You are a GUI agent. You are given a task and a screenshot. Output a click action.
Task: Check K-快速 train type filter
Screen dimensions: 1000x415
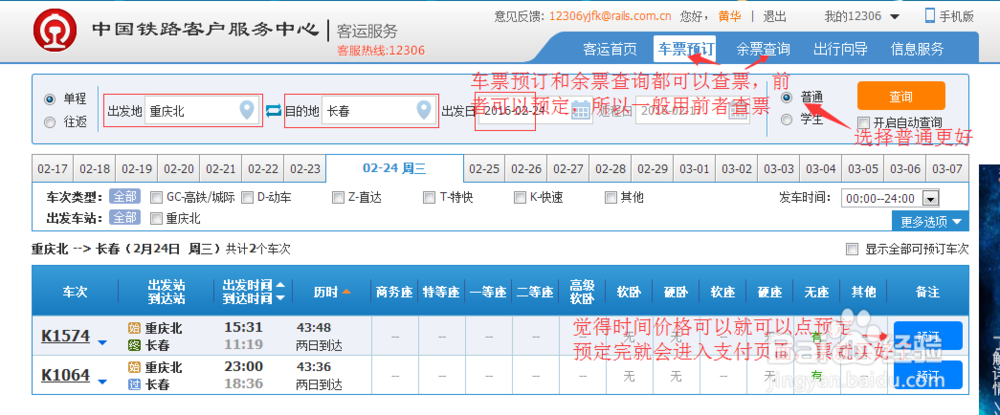520,198
